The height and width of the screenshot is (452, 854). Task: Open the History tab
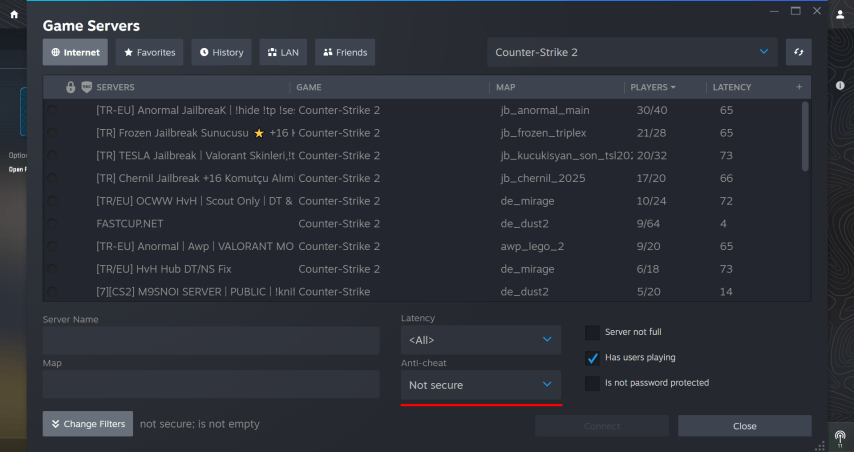click(x=220, y=52)
